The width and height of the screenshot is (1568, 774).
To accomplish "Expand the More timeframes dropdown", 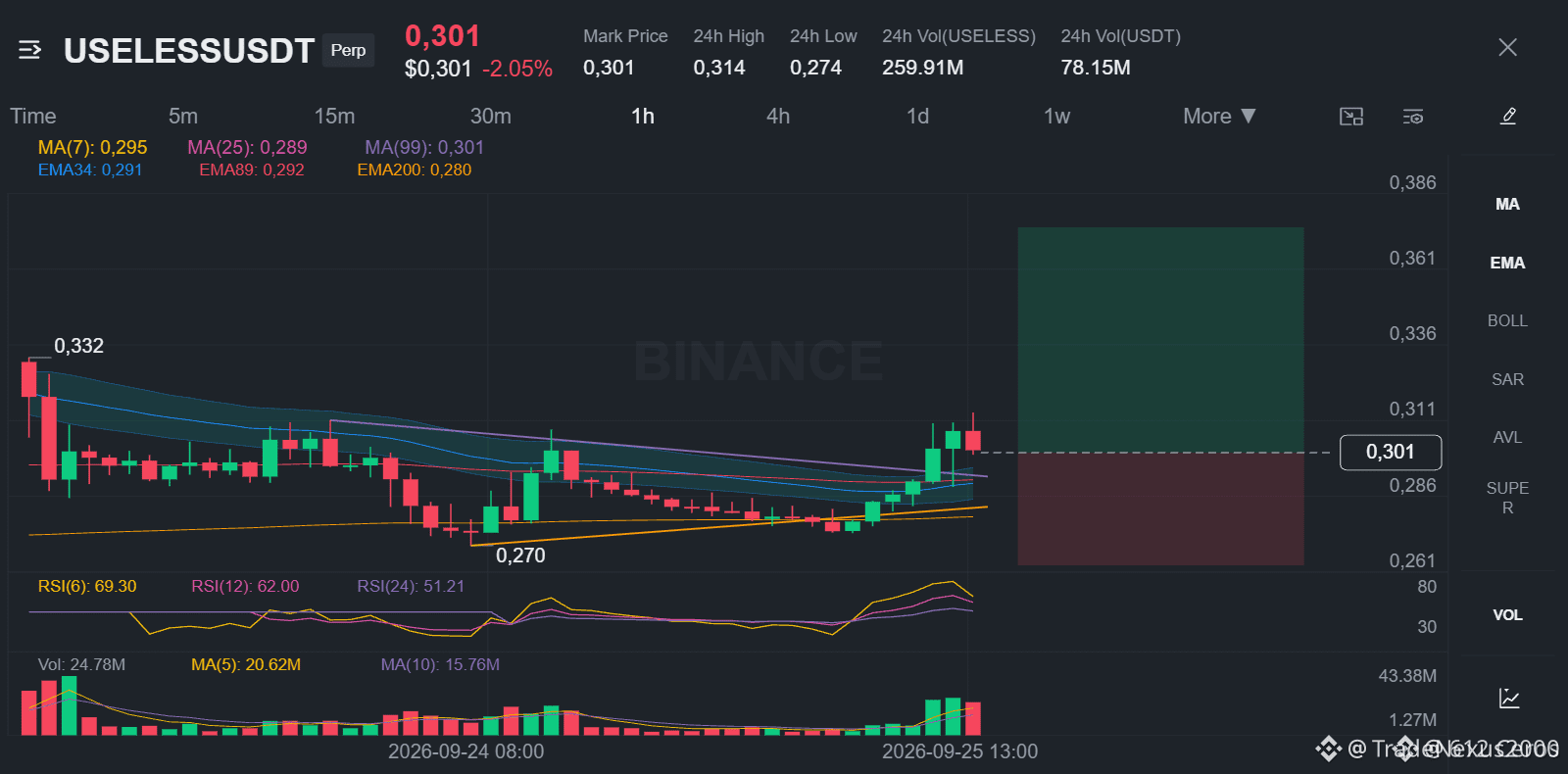I will [1219, 117].
